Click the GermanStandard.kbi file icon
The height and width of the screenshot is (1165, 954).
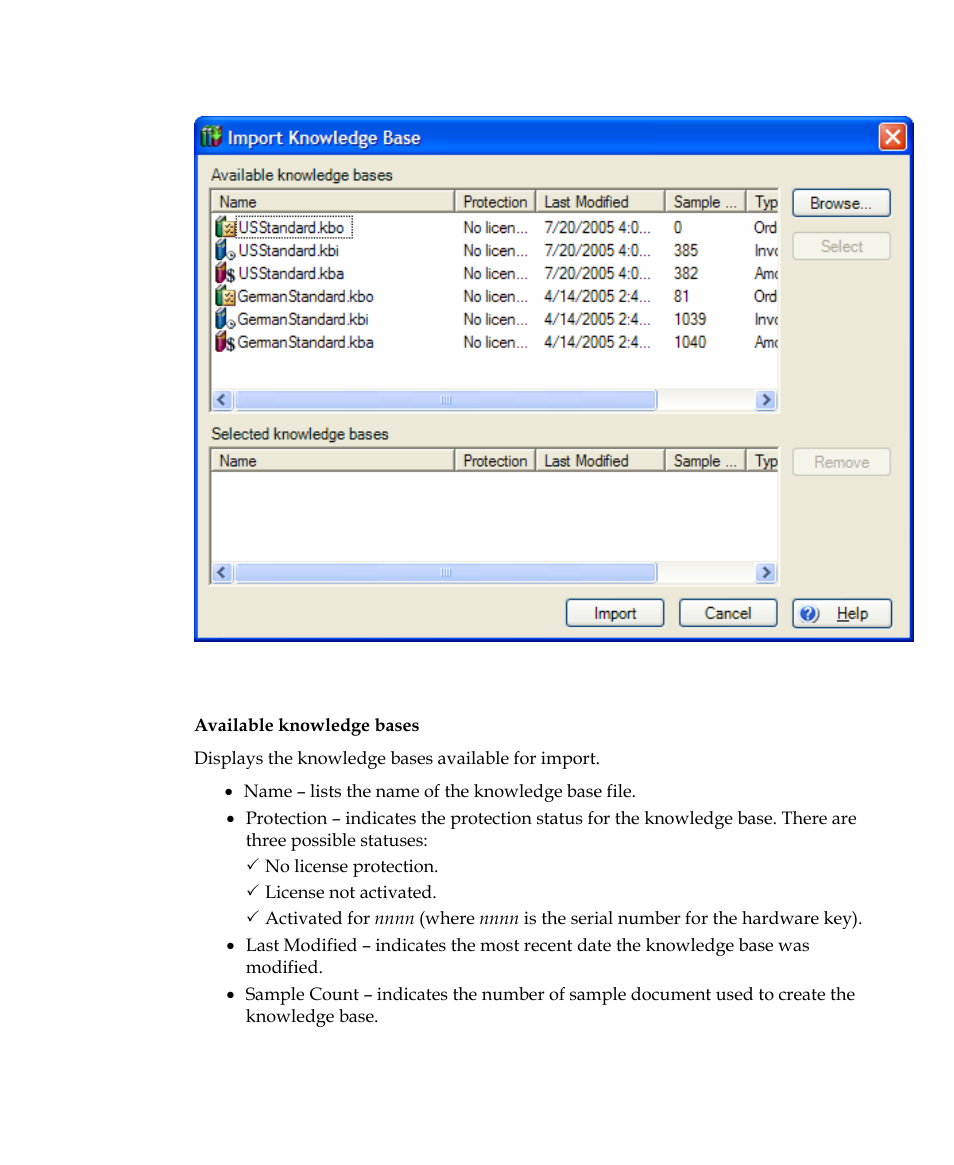pos(225,319)
